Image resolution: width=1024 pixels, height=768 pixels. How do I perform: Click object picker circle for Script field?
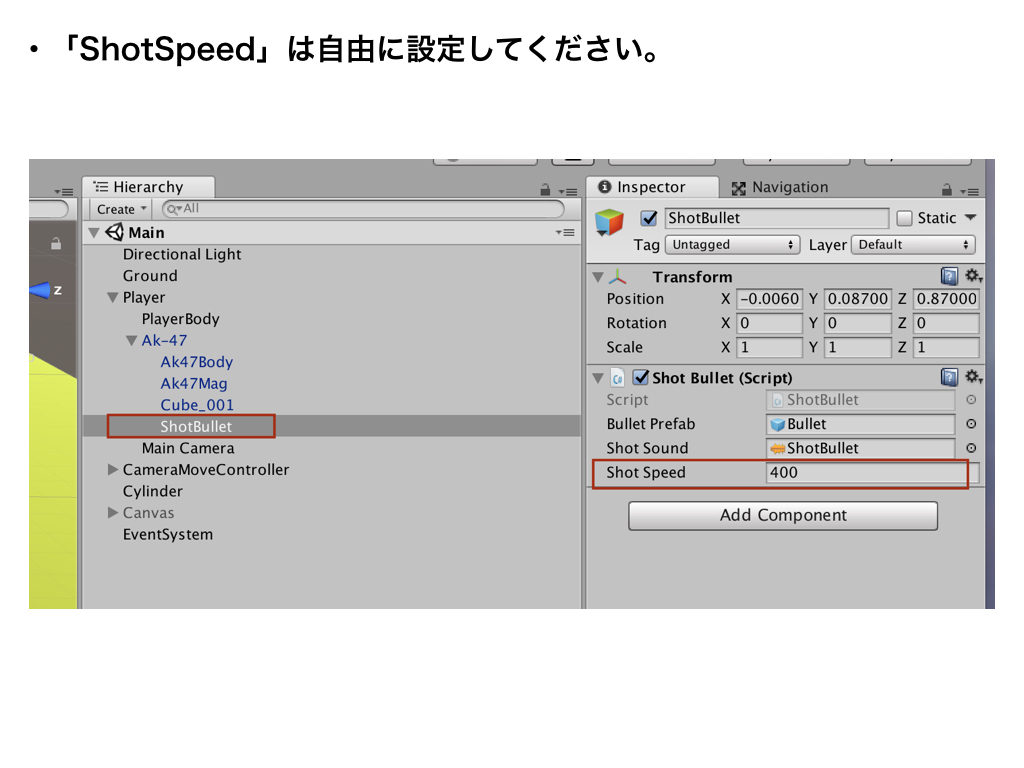[x=971, y=400]
